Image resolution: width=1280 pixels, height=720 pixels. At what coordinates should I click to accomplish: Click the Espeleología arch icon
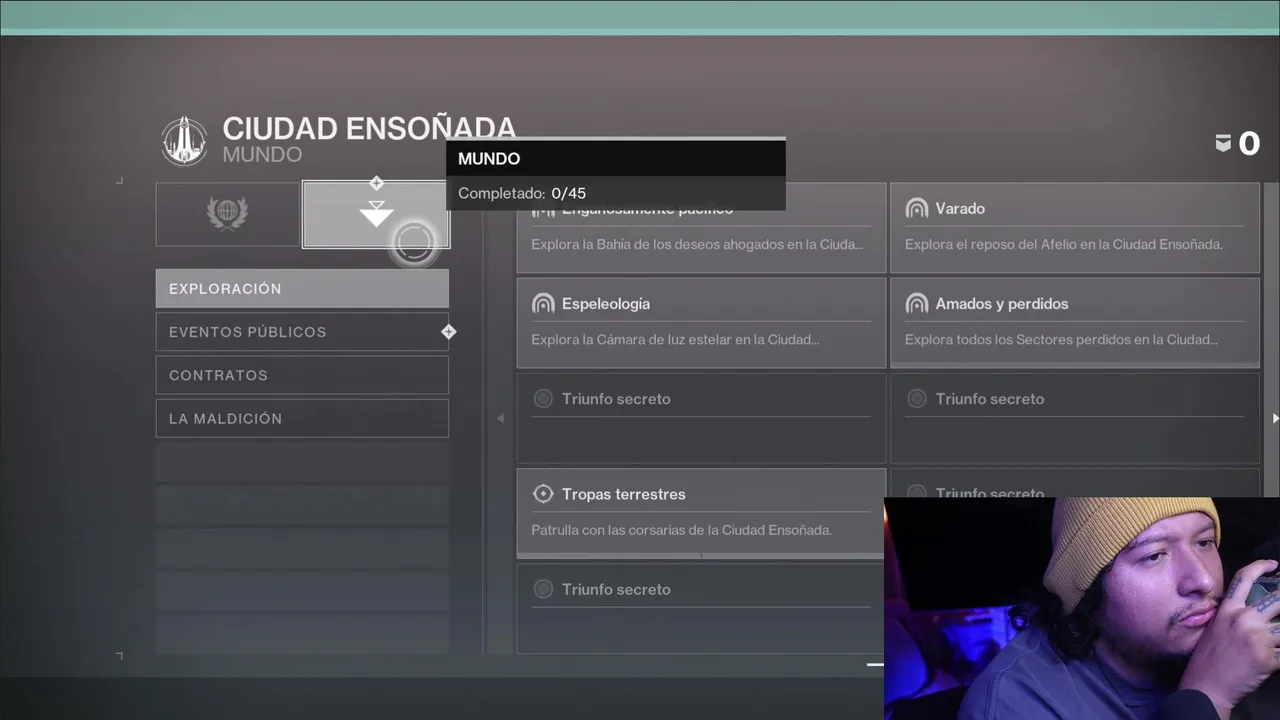(543, 303)
